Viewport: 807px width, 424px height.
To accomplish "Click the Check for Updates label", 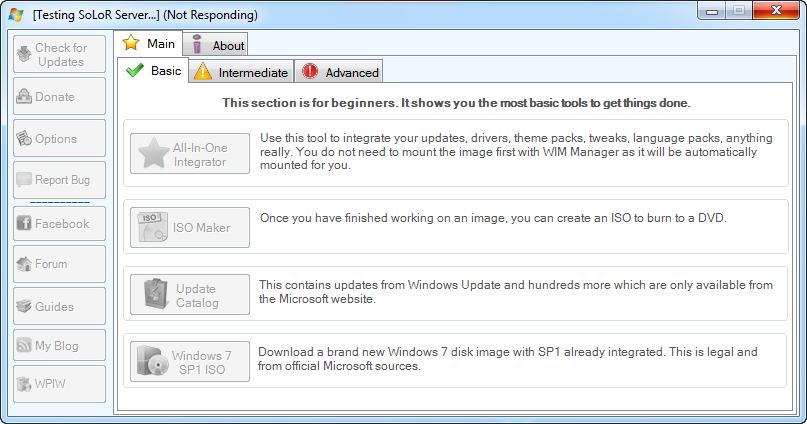I will (x=61, y=55).
